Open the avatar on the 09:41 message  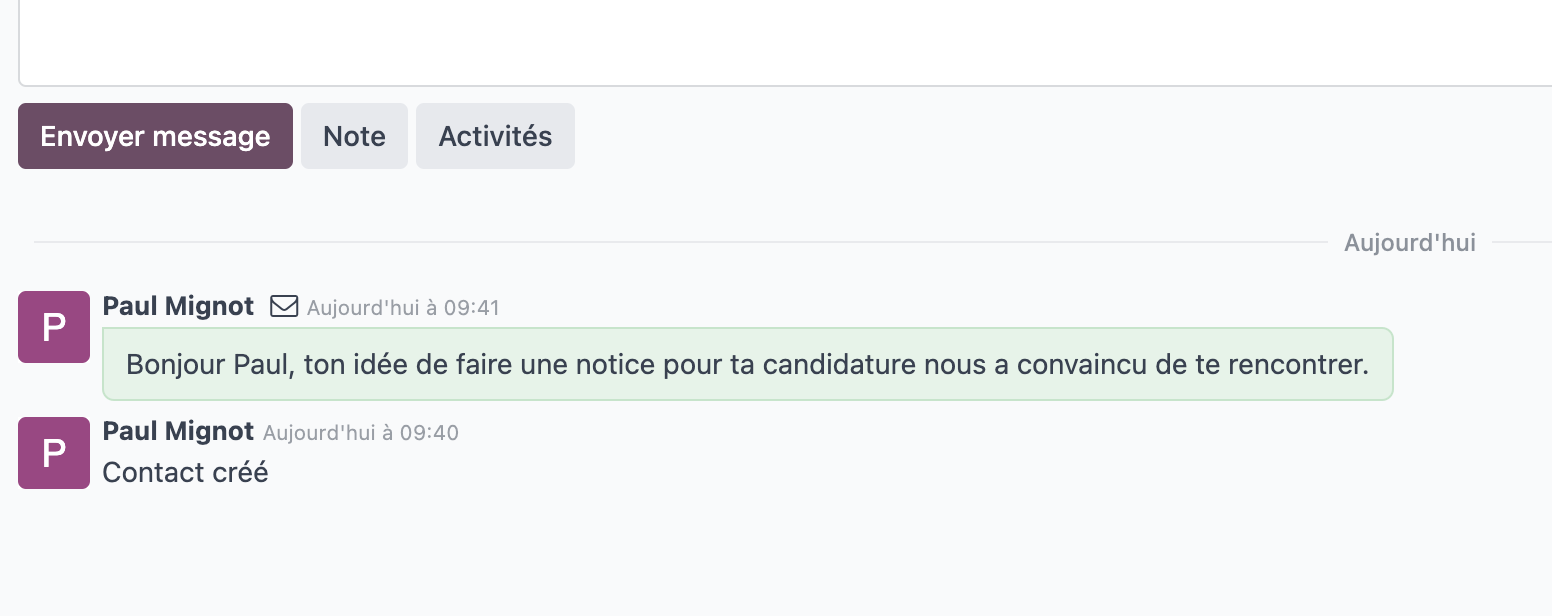click(54, 327)
